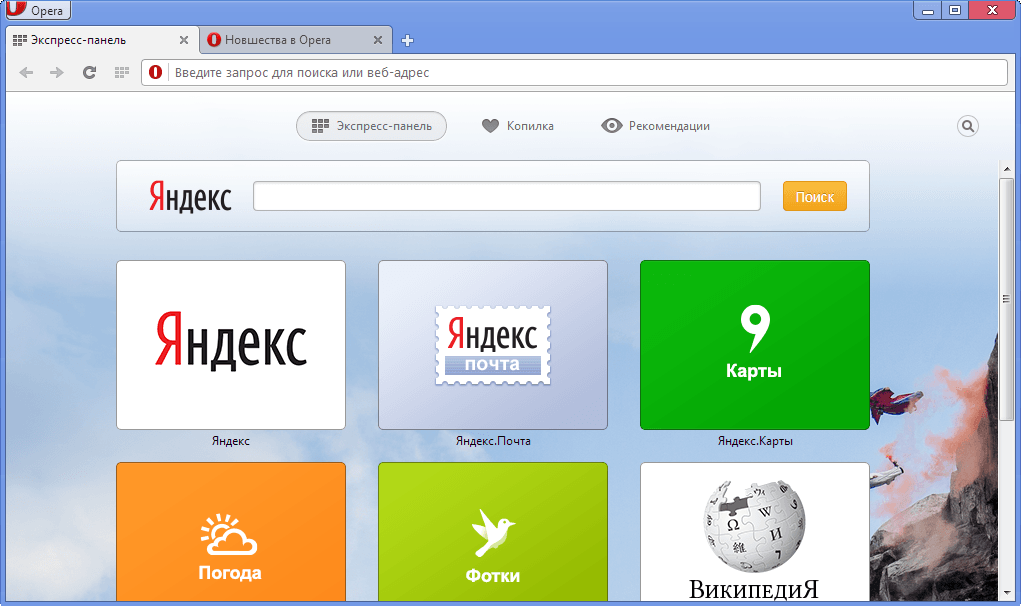This screenshot has width=1021, height=606.
Task: Focus the Яндекс search input field
Action: 507,196
